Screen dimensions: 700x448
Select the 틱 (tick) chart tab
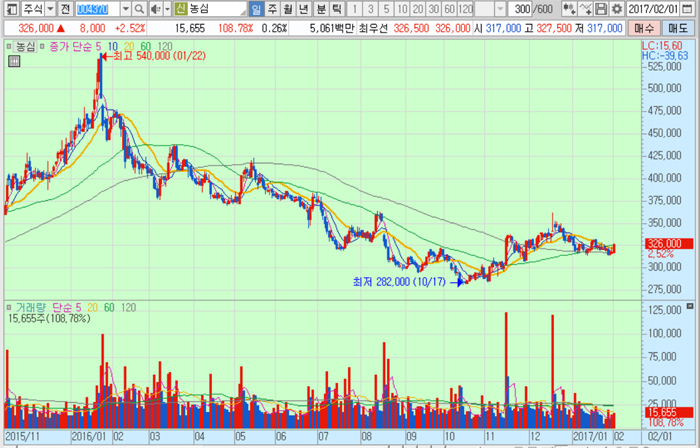pyautogui.click(x=335, y=9)
